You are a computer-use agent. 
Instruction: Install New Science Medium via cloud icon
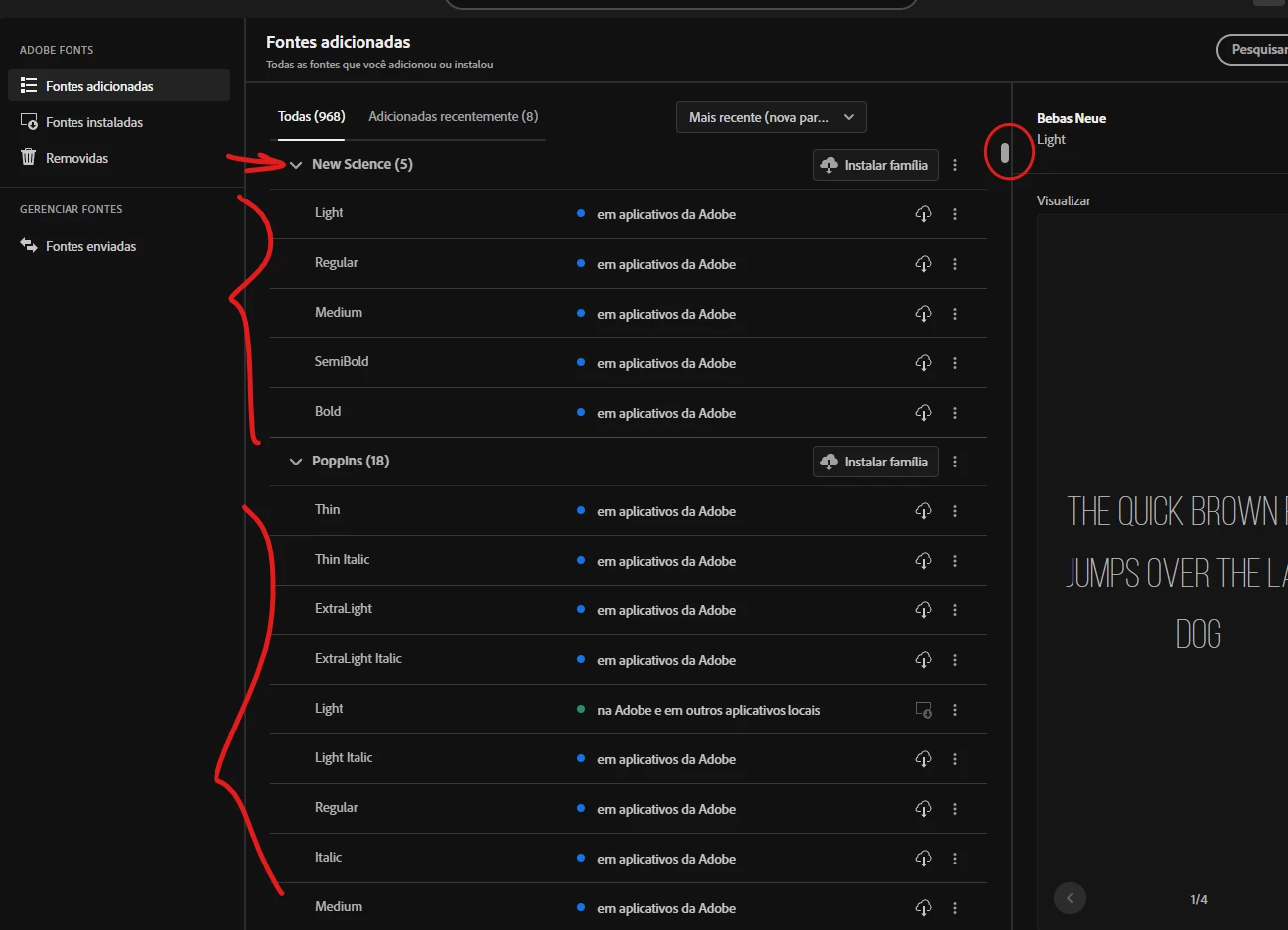(x=924, y=314)
